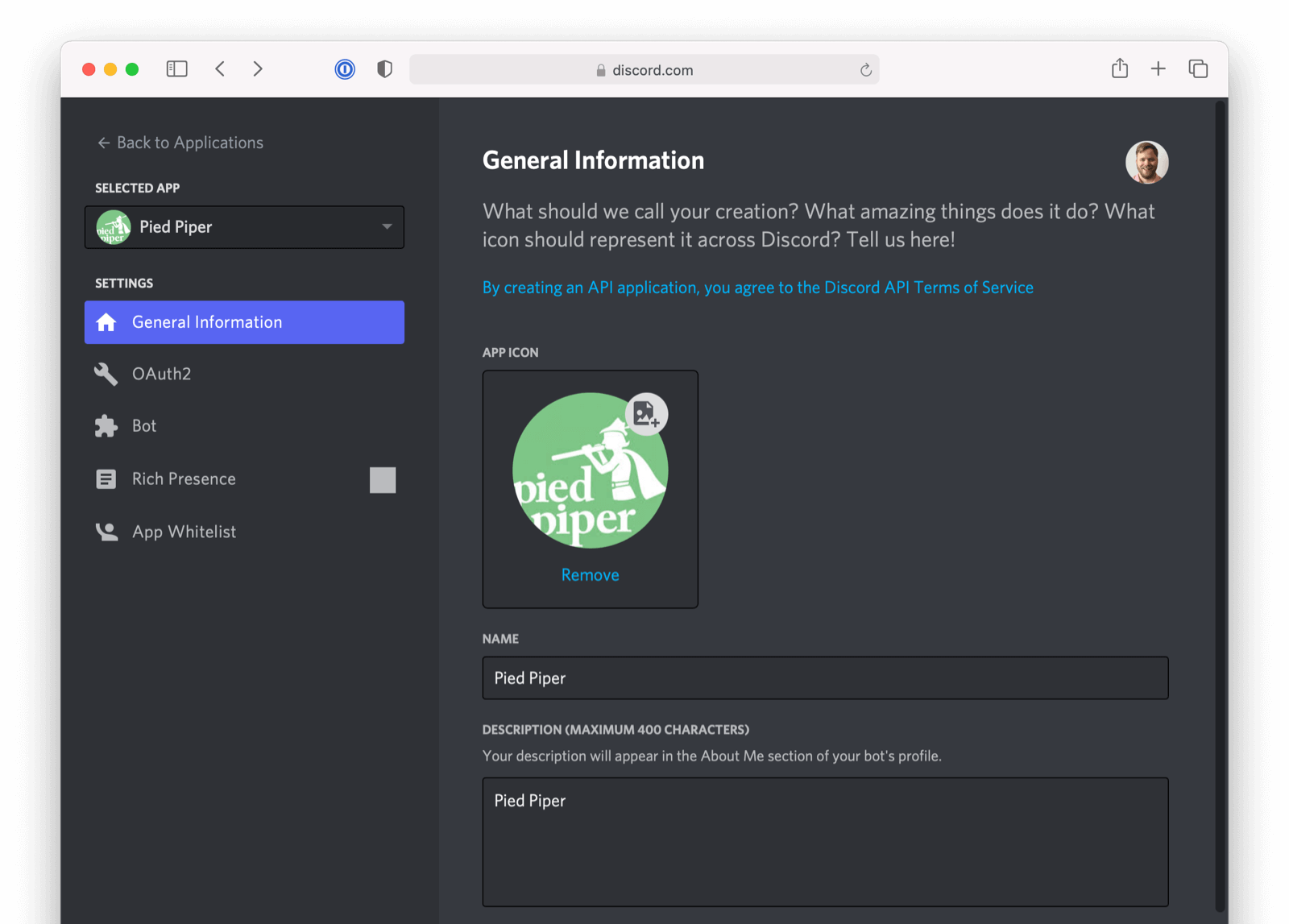Open the Bot settings page
The image size is (1289, 924).
(x=244, y=426)
